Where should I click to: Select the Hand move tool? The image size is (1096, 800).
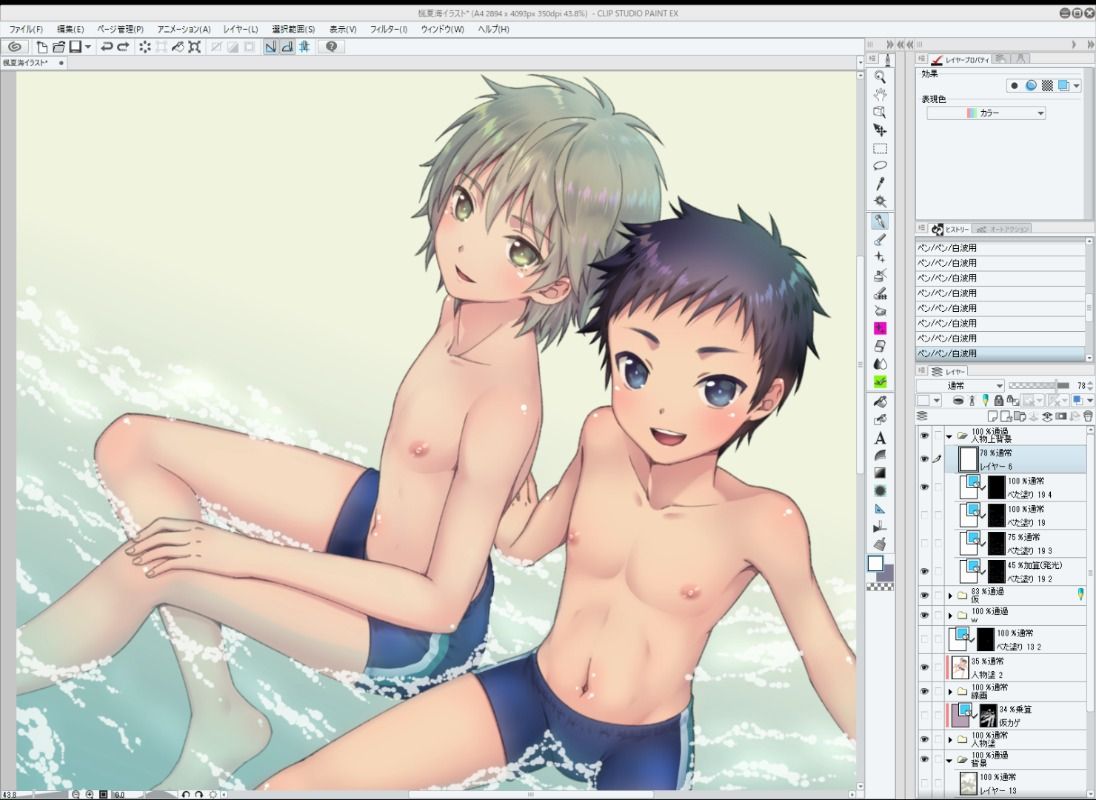880,94
